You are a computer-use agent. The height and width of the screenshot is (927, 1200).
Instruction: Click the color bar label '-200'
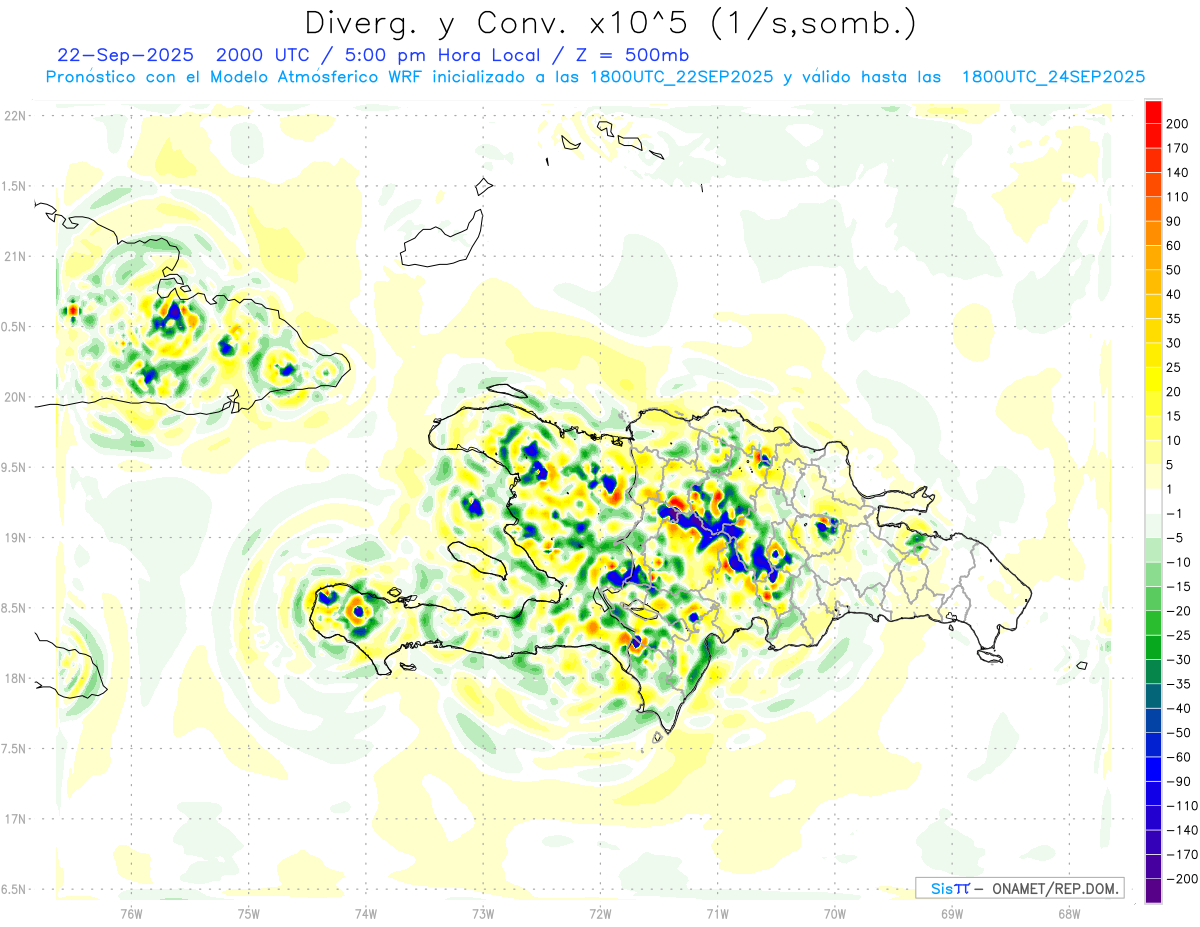point(1181,878)
